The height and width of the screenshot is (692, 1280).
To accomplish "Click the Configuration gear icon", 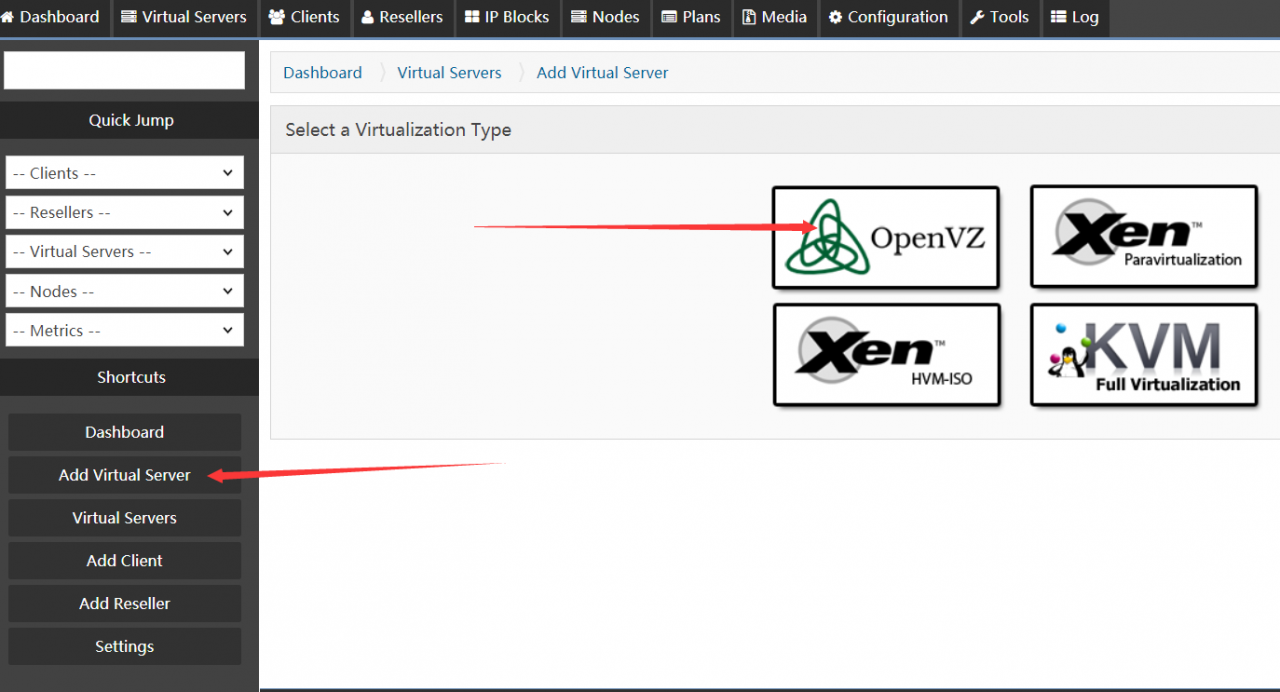I will tap(835, 17).
